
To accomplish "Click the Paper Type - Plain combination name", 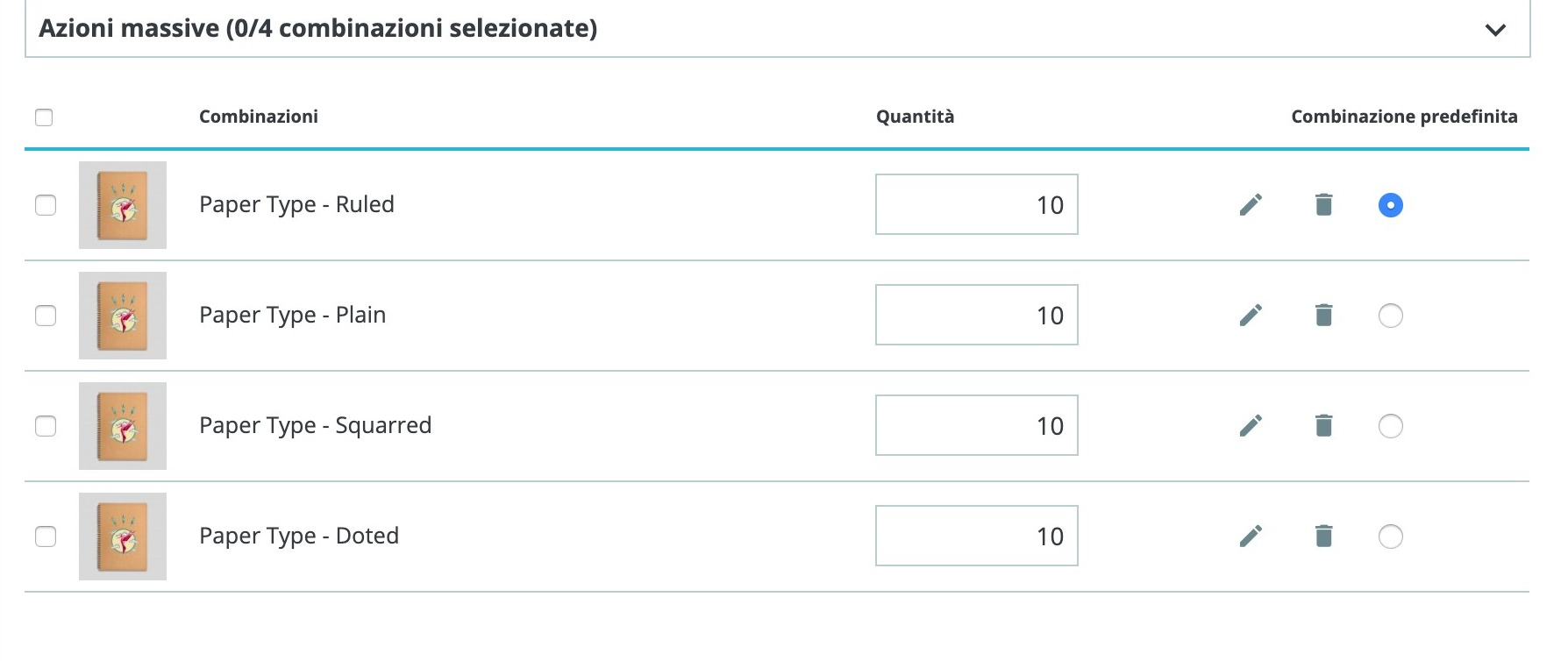I will 292,315.
